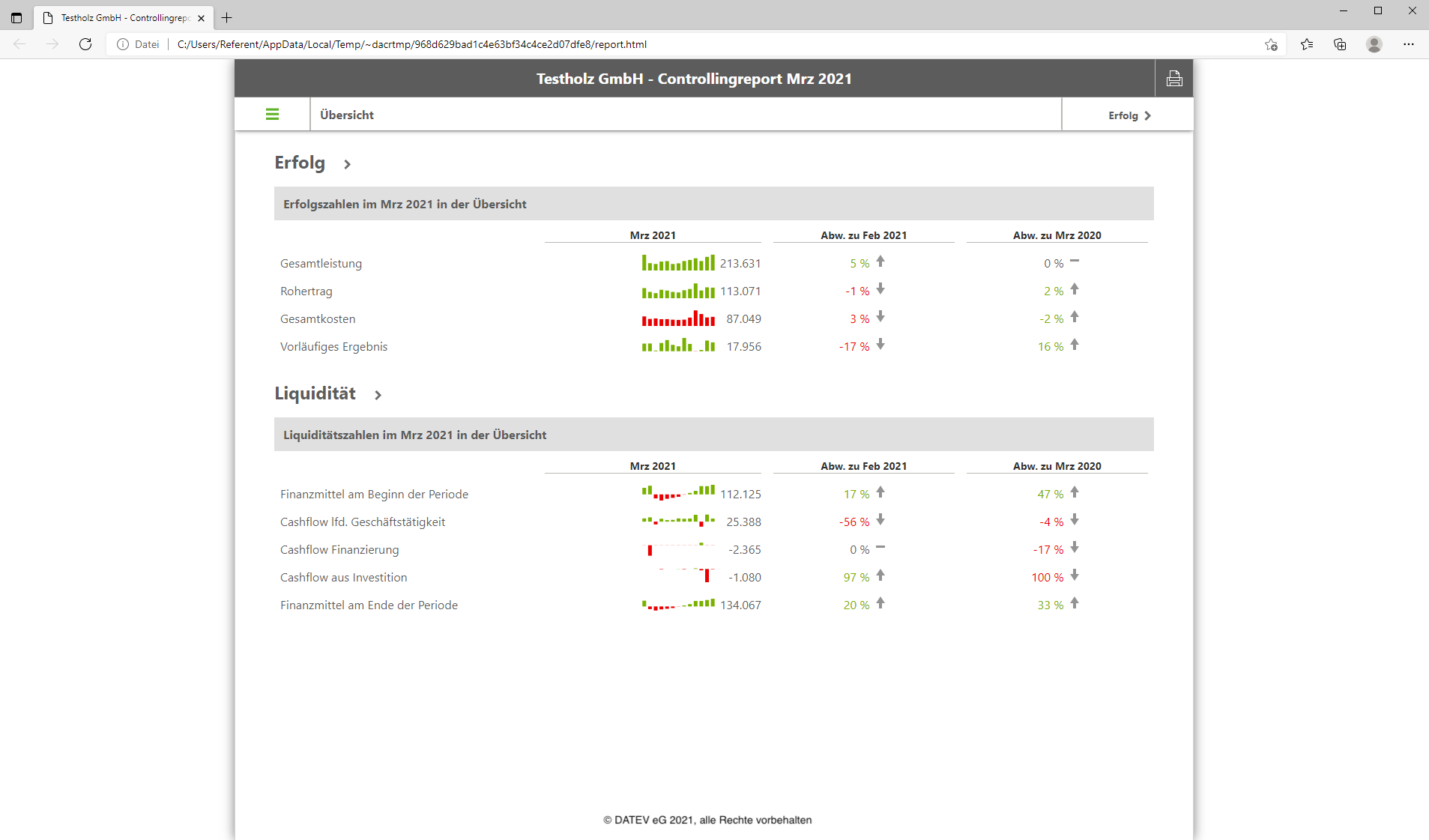Click the Übersicht breadcrumb title
Image resolution: width=1429 pixels, height=840 pixels.
pyautogui.click(x=347, y=115)
